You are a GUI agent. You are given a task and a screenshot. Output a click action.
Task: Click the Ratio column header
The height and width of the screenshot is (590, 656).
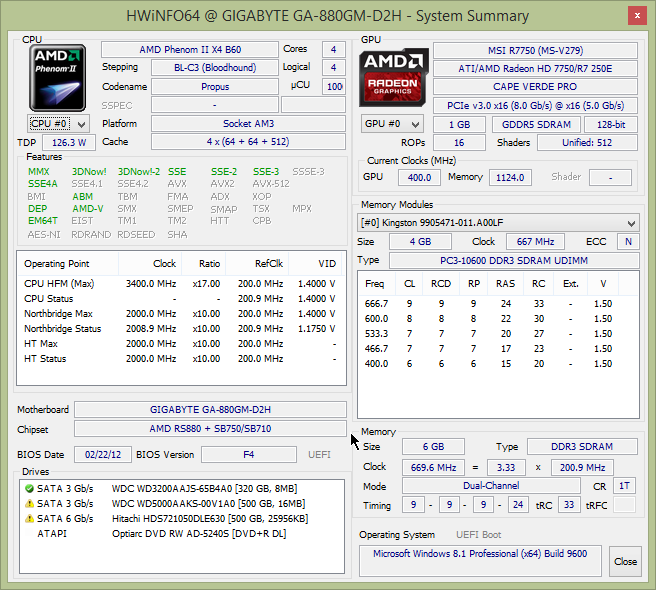[204, 264]
